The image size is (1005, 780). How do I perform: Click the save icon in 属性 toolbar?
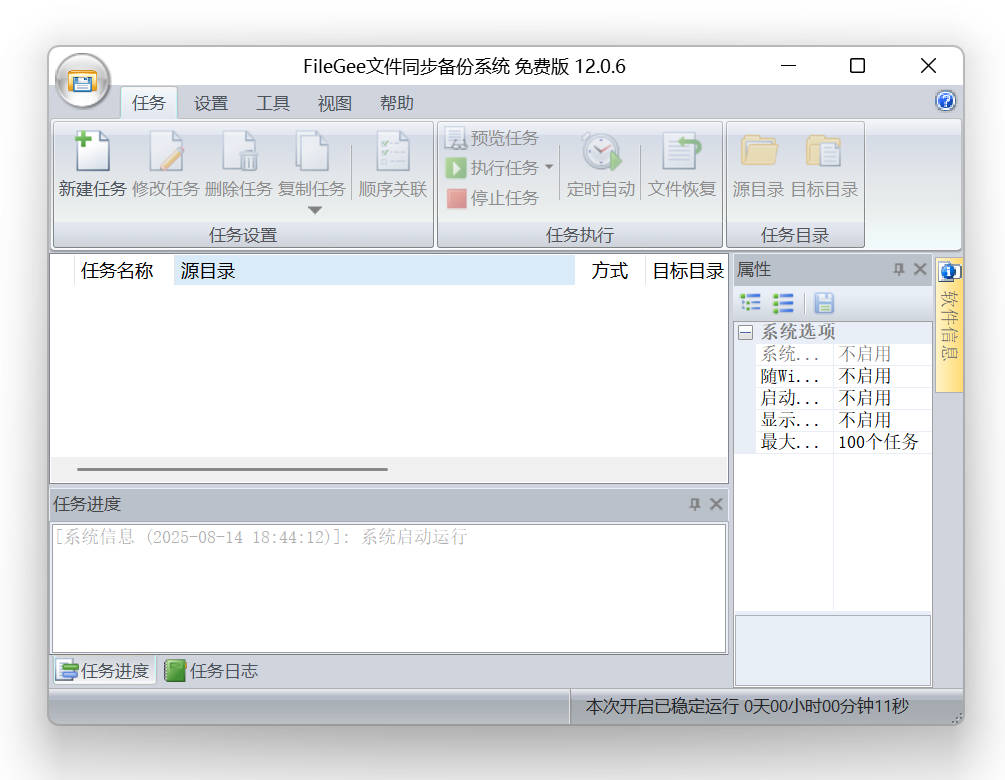[x=824, y=303]
